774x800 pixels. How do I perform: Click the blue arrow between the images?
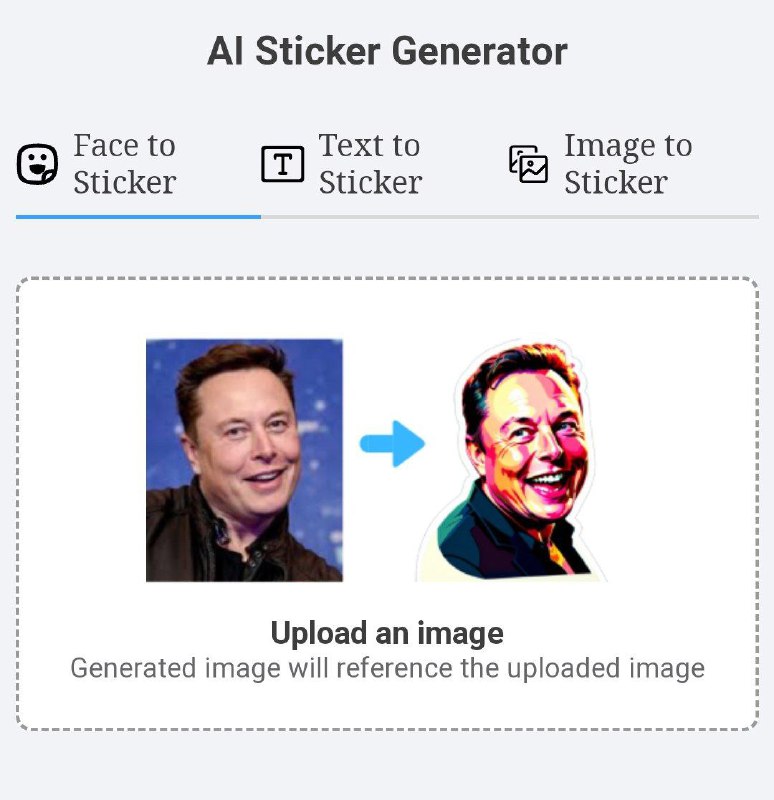tap(392, 443)
